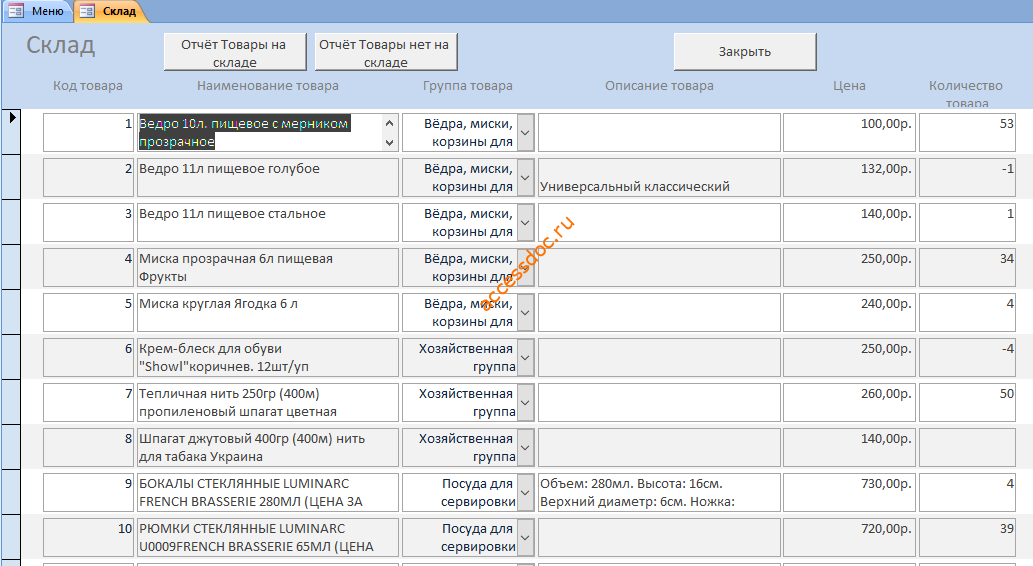Expand group dropdown for product 4
The image size is (1033, 566).
tap(525, 267)
